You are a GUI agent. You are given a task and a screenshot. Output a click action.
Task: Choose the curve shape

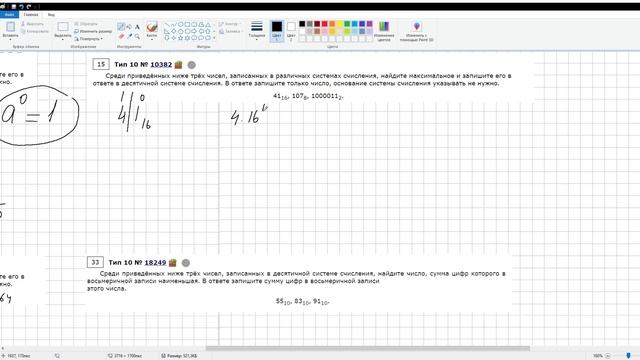point(173,24)
